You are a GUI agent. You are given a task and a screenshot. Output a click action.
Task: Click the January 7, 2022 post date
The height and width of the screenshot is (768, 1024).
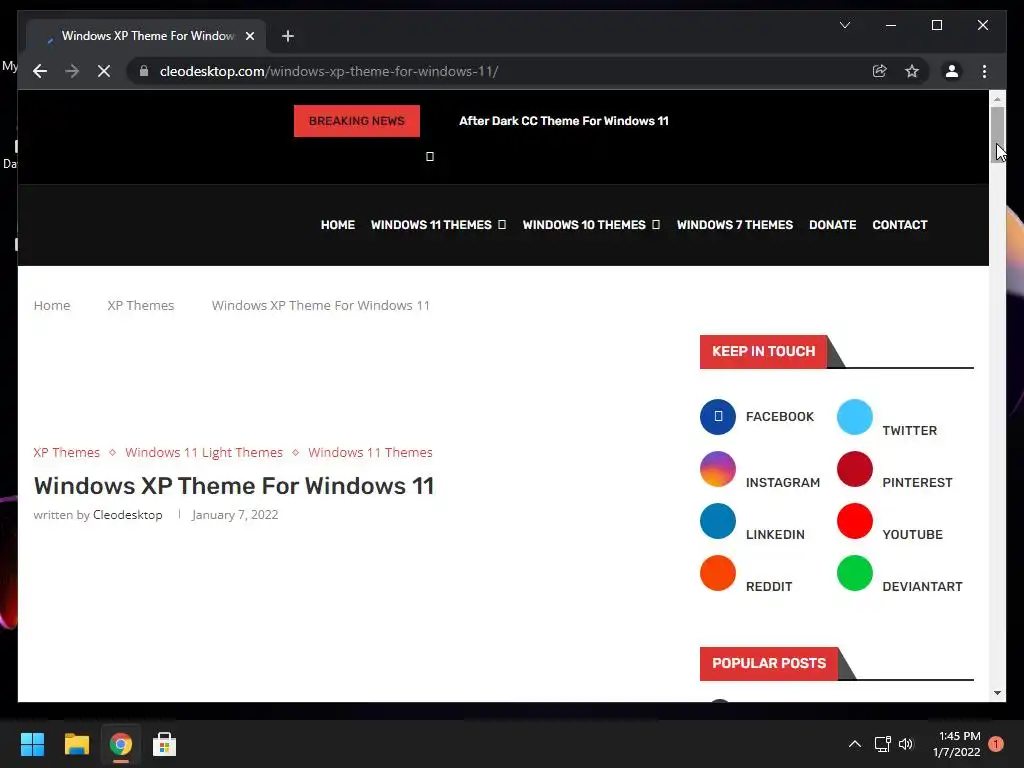(234, 515)
